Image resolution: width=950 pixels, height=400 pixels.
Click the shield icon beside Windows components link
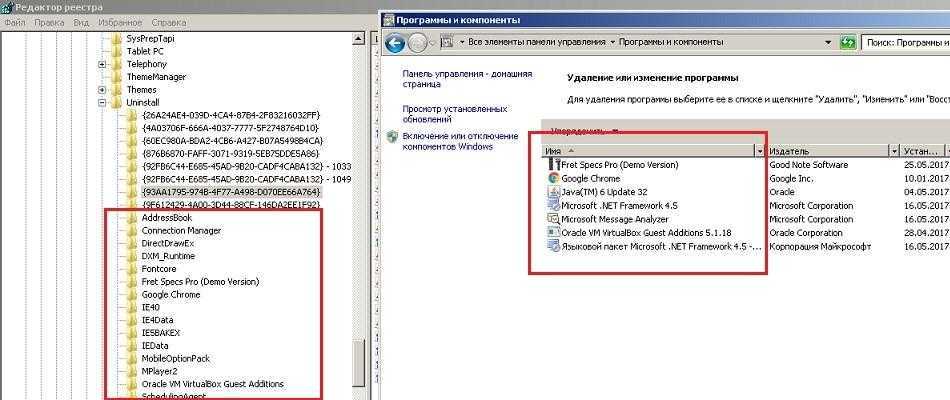click(x=393, y=136)
